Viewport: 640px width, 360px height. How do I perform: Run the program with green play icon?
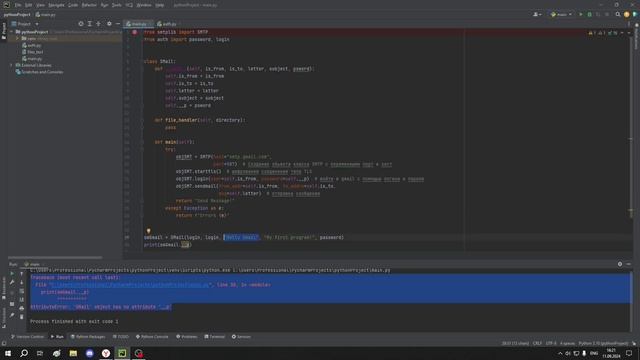(581, 15)
